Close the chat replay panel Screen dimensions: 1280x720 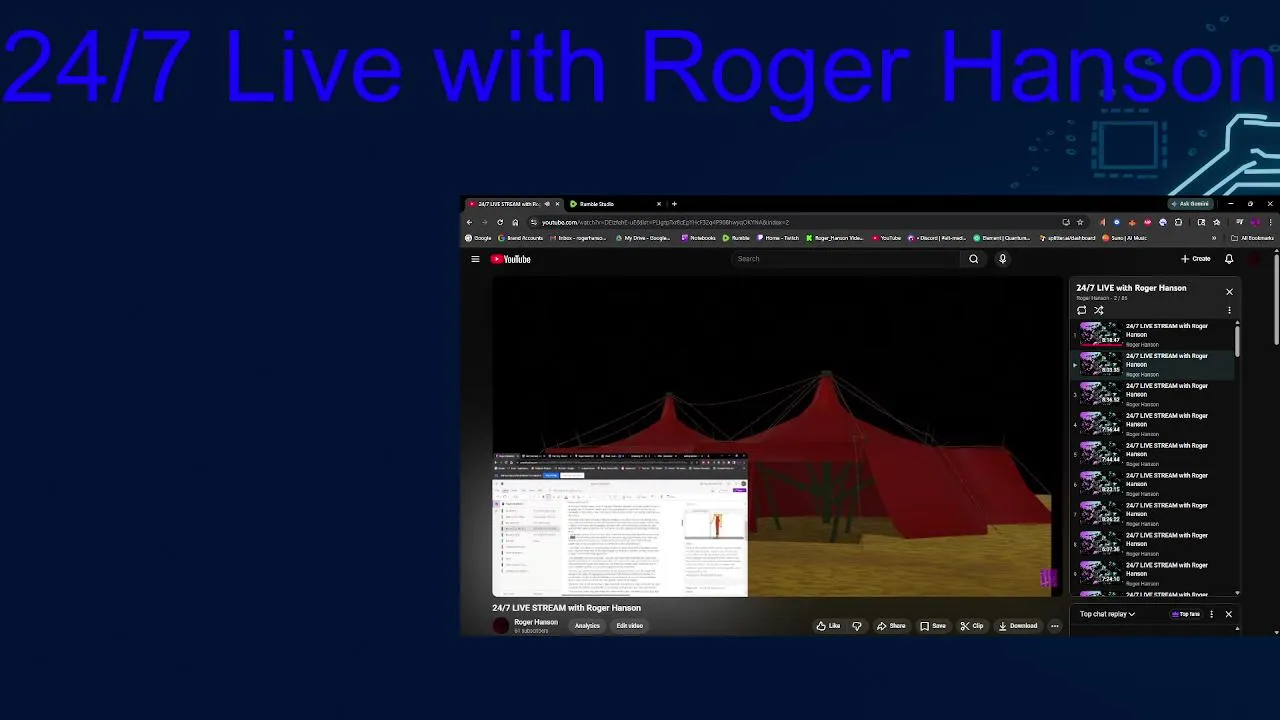coord(1229,614)
